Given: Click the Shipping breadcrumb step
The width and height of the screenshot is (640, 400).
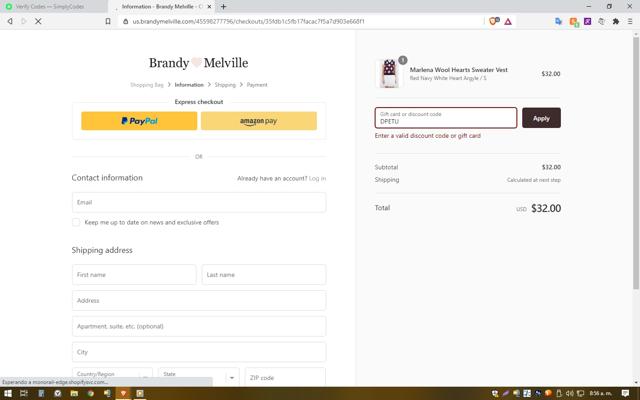Looking at the screenshot, I should click(x=225, y=85).
